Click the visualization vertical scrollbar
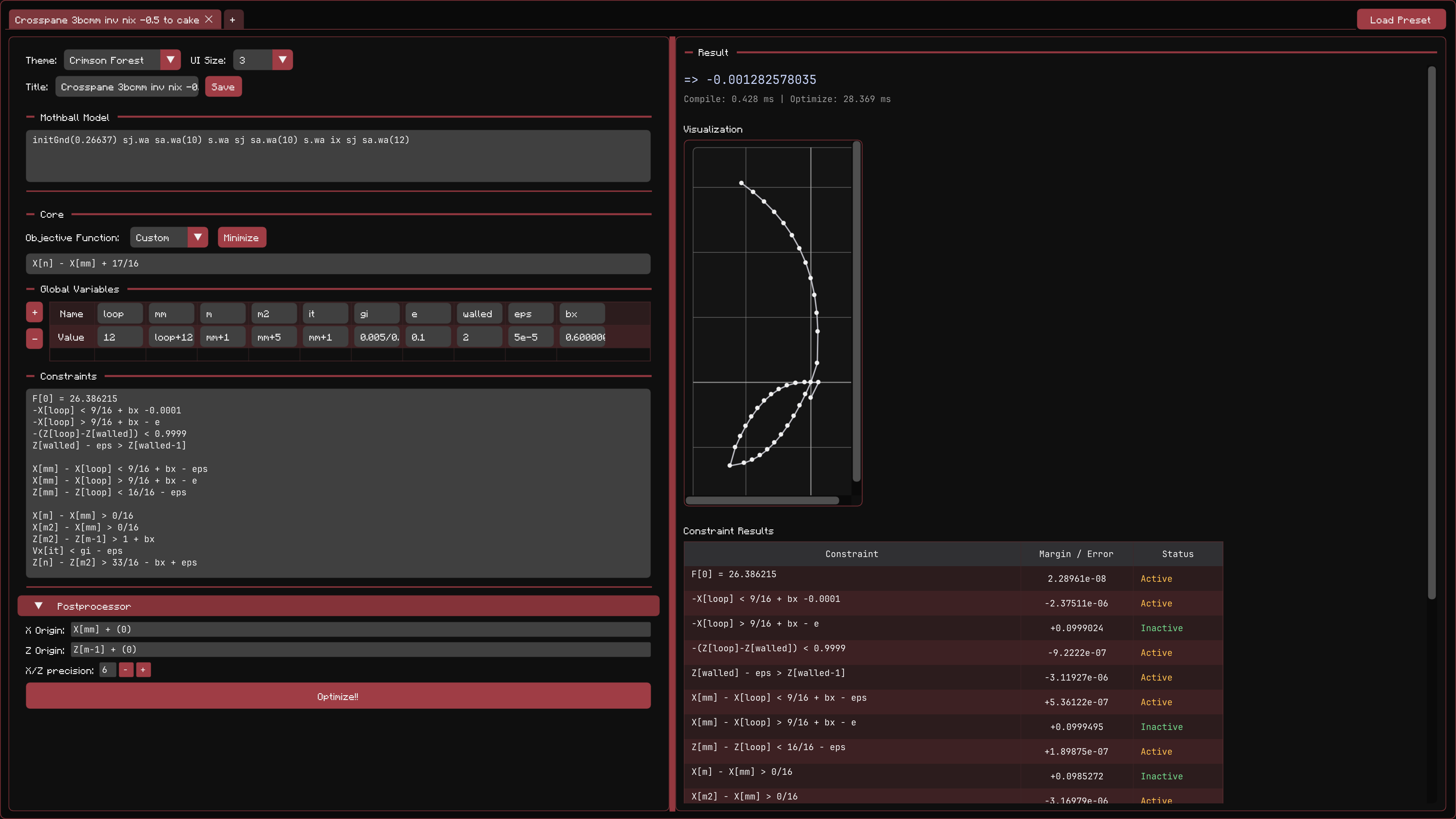This screenshot has width=1456, height=819. point(856,312)
